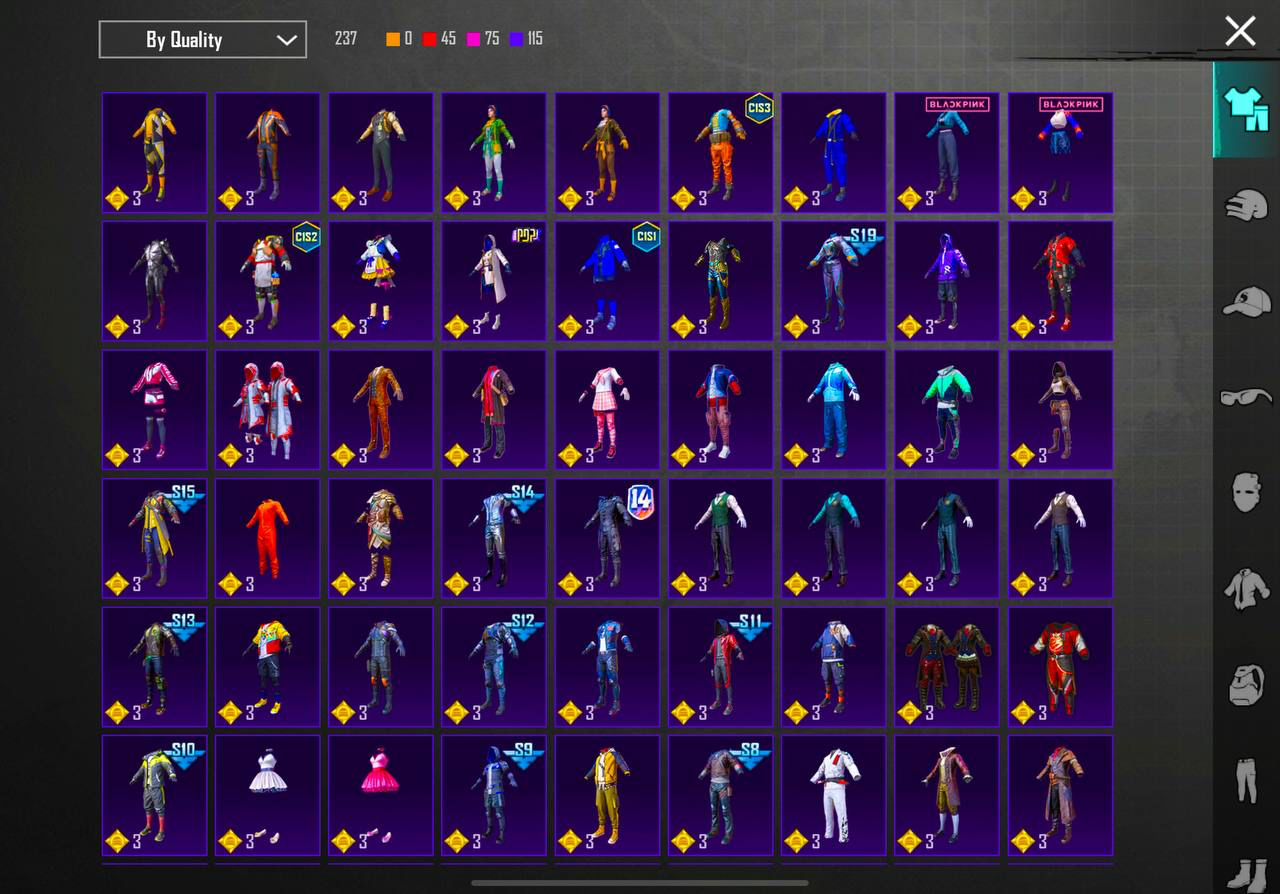
Task: Select the purple hoodie outfit
Action: (x=946, y=281)
